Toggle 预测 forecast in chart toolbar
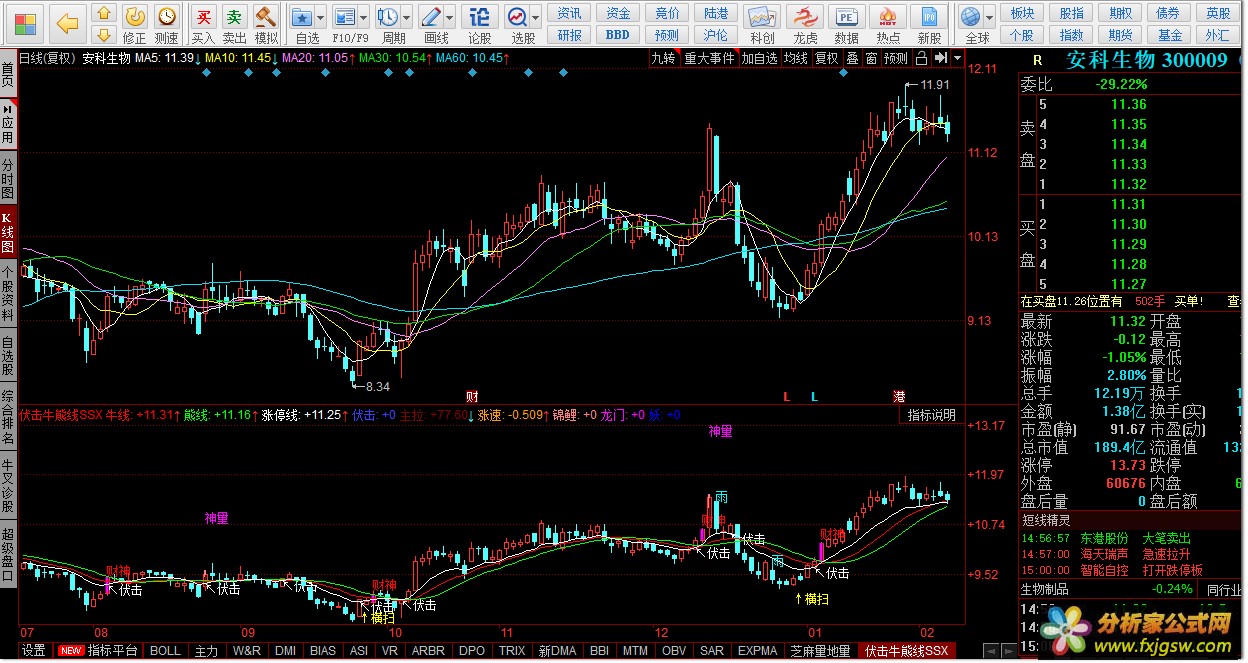Screen dimensions: 1248x663 click(896, 58)
